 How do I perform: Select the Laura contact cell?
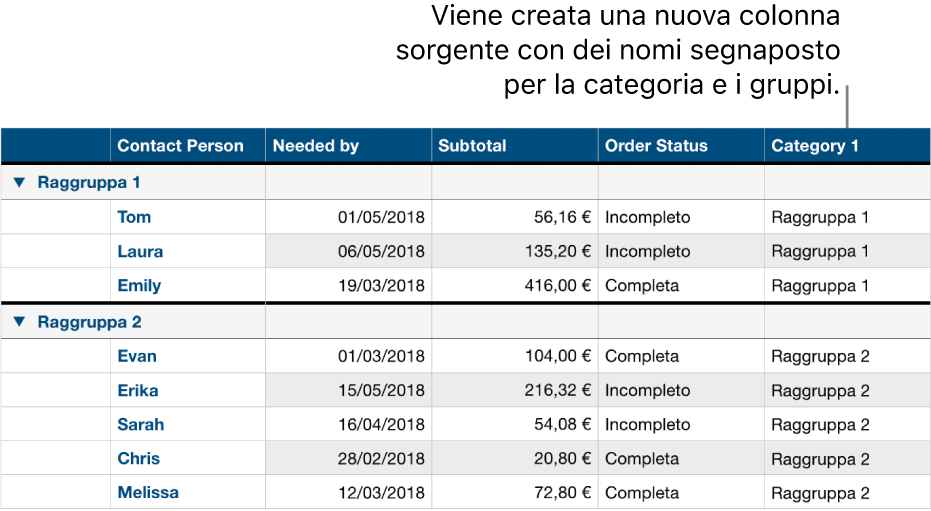(x=140, y=251)
